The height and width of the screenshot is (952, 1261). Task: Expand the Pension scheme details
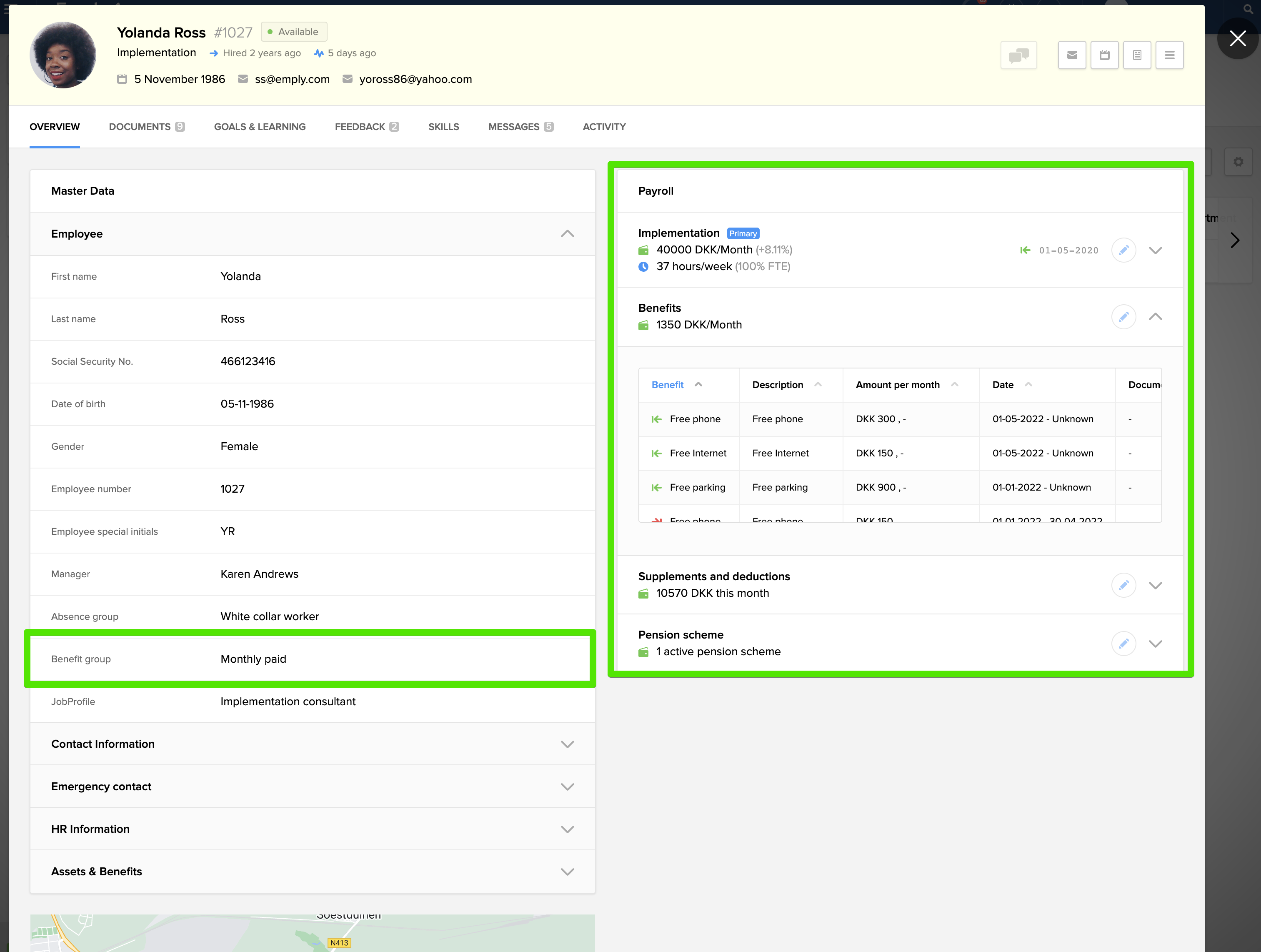click(x=1155, y=644)
